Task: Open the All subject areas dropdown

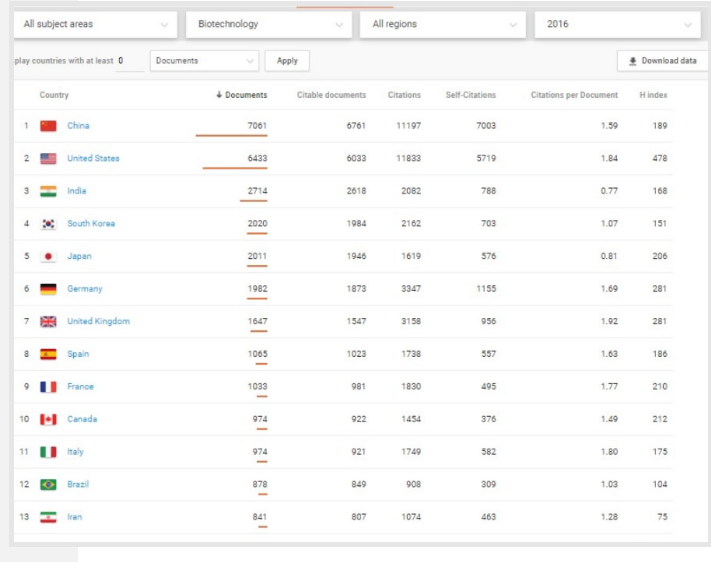Action: pos(95,24)
